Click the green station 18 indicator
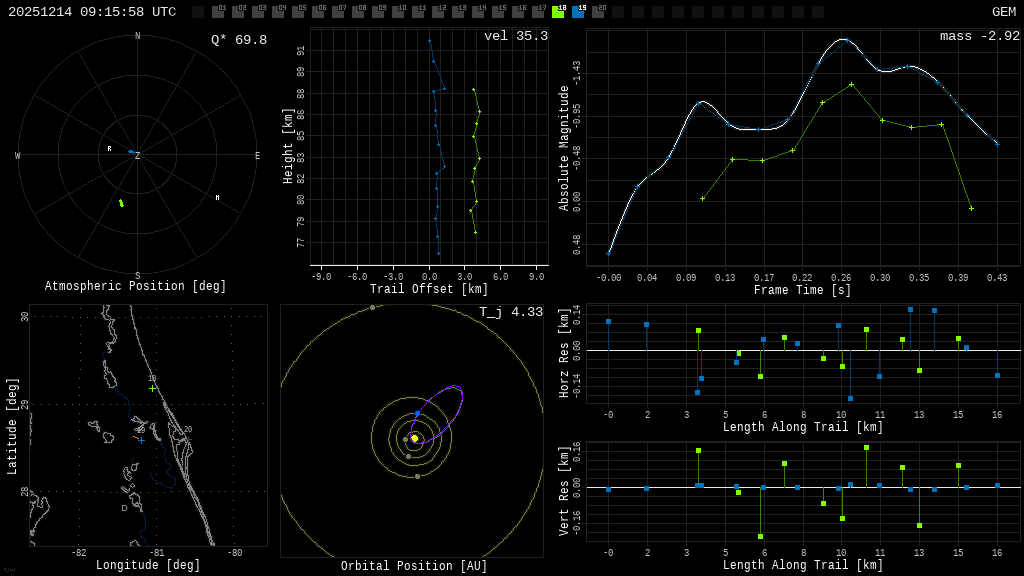 click(x=558, y=12)
